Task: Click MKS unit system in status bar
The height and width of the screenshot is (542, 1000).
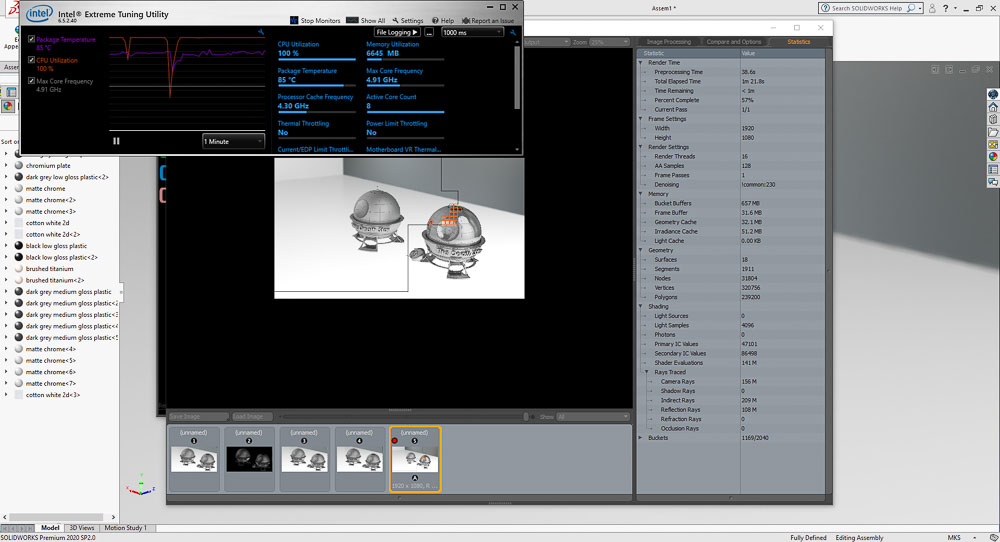Action: pyautogui.click(x=953, y=538)
